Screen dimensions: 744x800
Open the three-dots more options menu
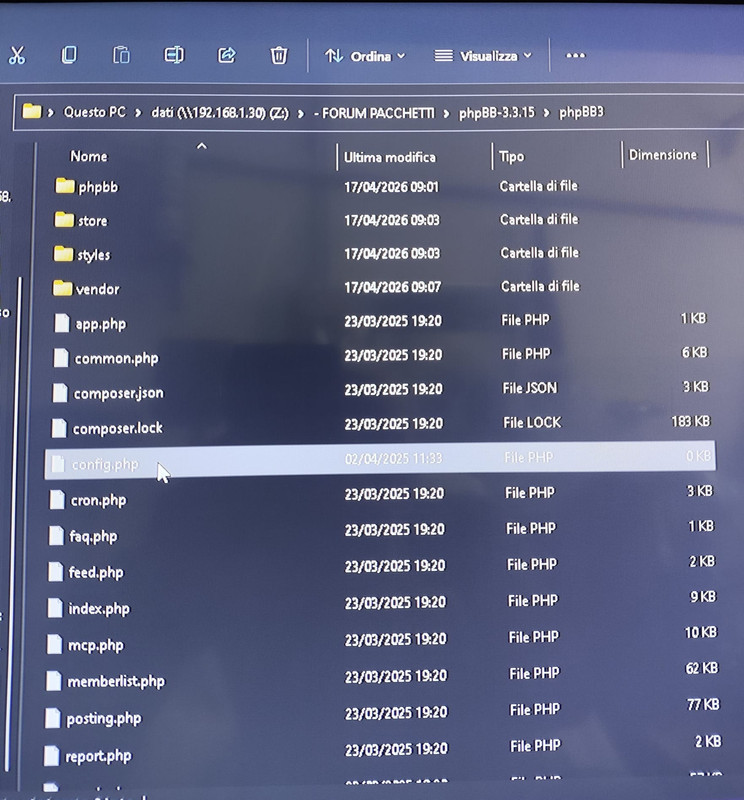[x=576, y=55]
